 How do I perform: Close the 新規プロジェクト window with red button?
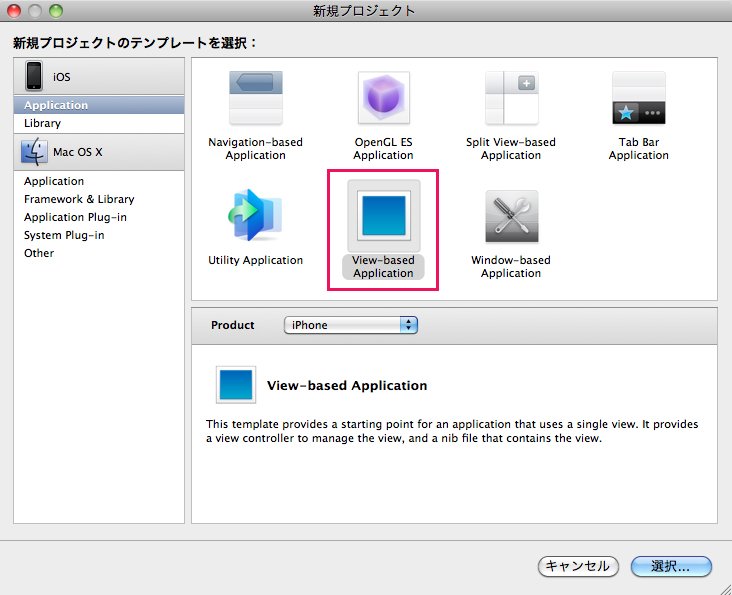tap(14, 10)
